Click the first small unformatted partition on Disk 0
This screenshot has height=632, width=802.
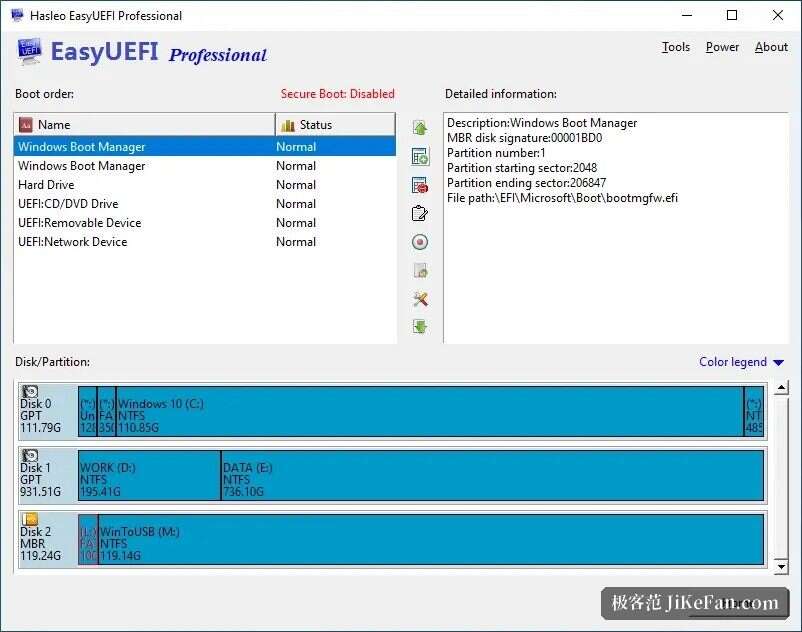point(87,412)
